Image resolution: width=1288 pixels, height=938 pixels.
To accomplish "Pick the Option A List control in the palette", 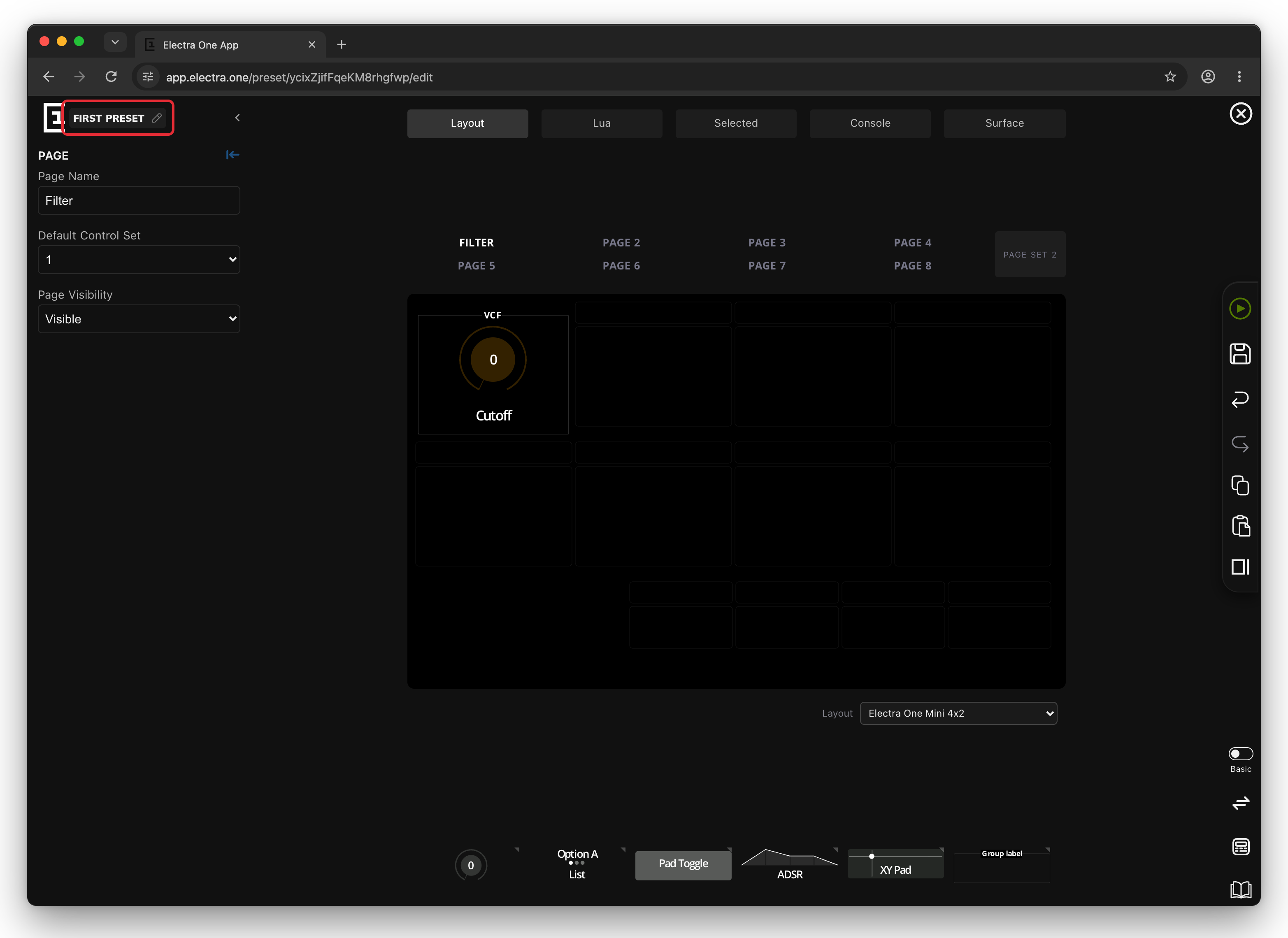I will coord(577,864).
